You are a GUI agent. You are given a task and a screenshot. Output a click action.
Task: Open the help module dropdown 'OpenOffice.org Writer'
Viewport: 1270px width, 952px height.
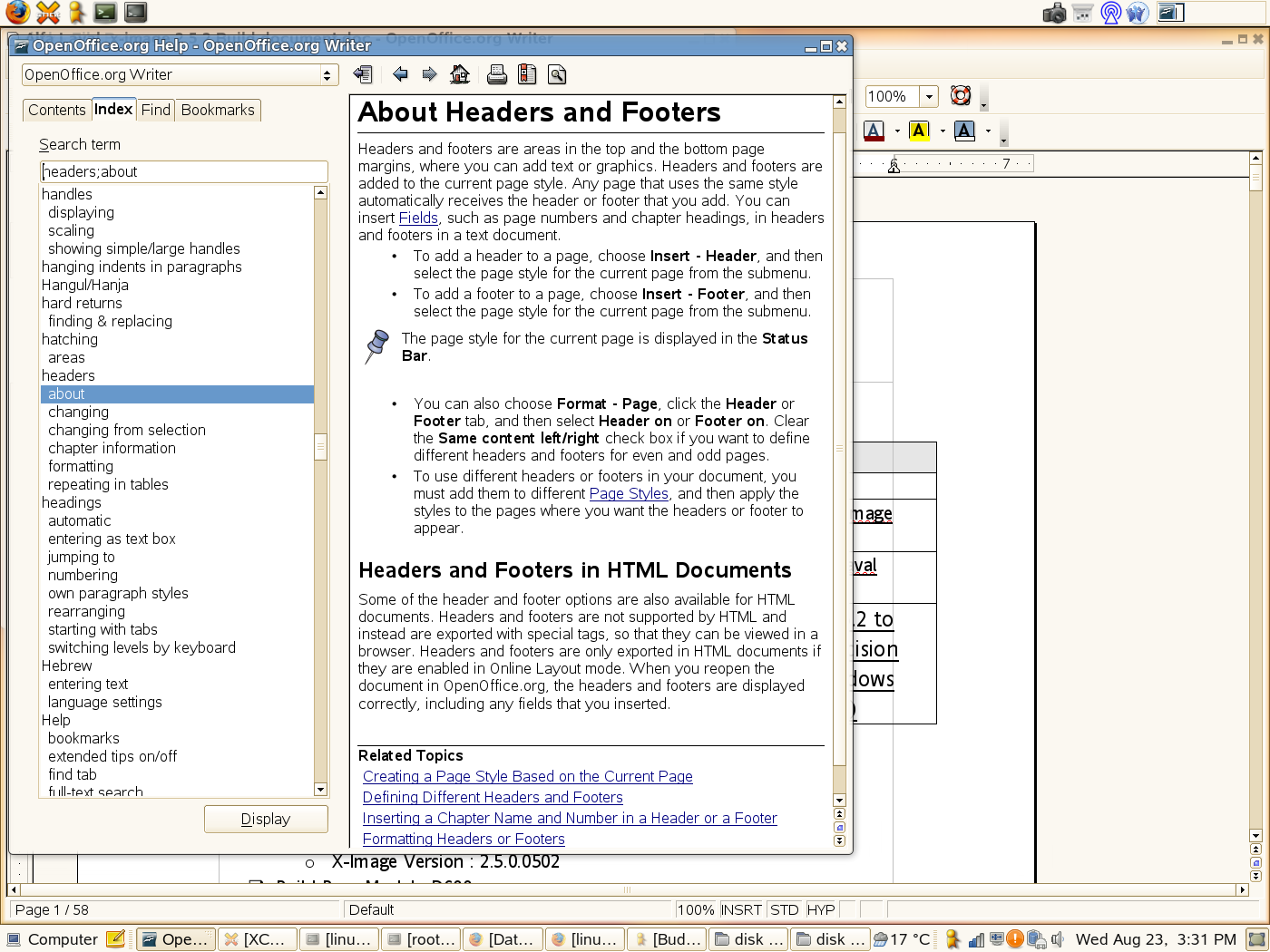coord(181,74)
